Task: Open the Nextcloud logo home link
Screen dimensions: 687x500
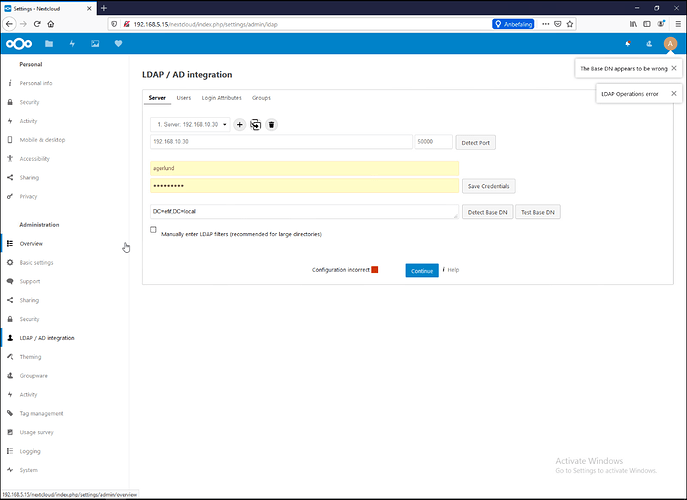Action: (19, 43)
